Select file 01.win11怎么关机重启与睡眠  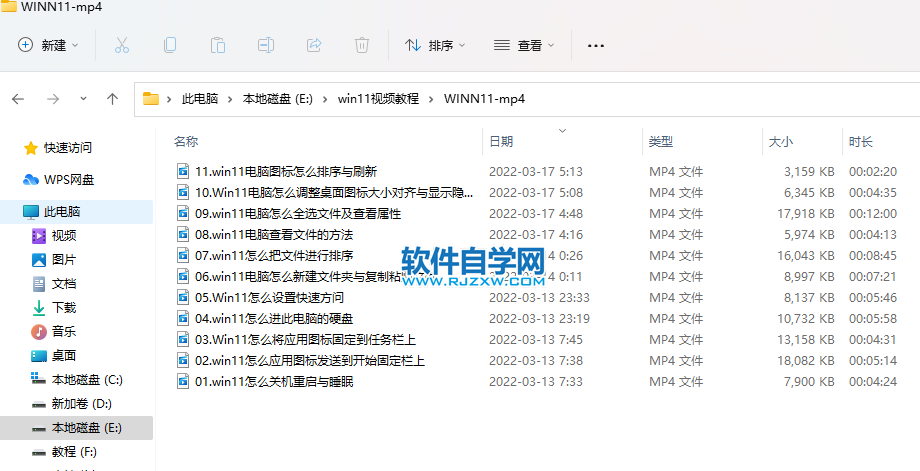pos(274,382)
